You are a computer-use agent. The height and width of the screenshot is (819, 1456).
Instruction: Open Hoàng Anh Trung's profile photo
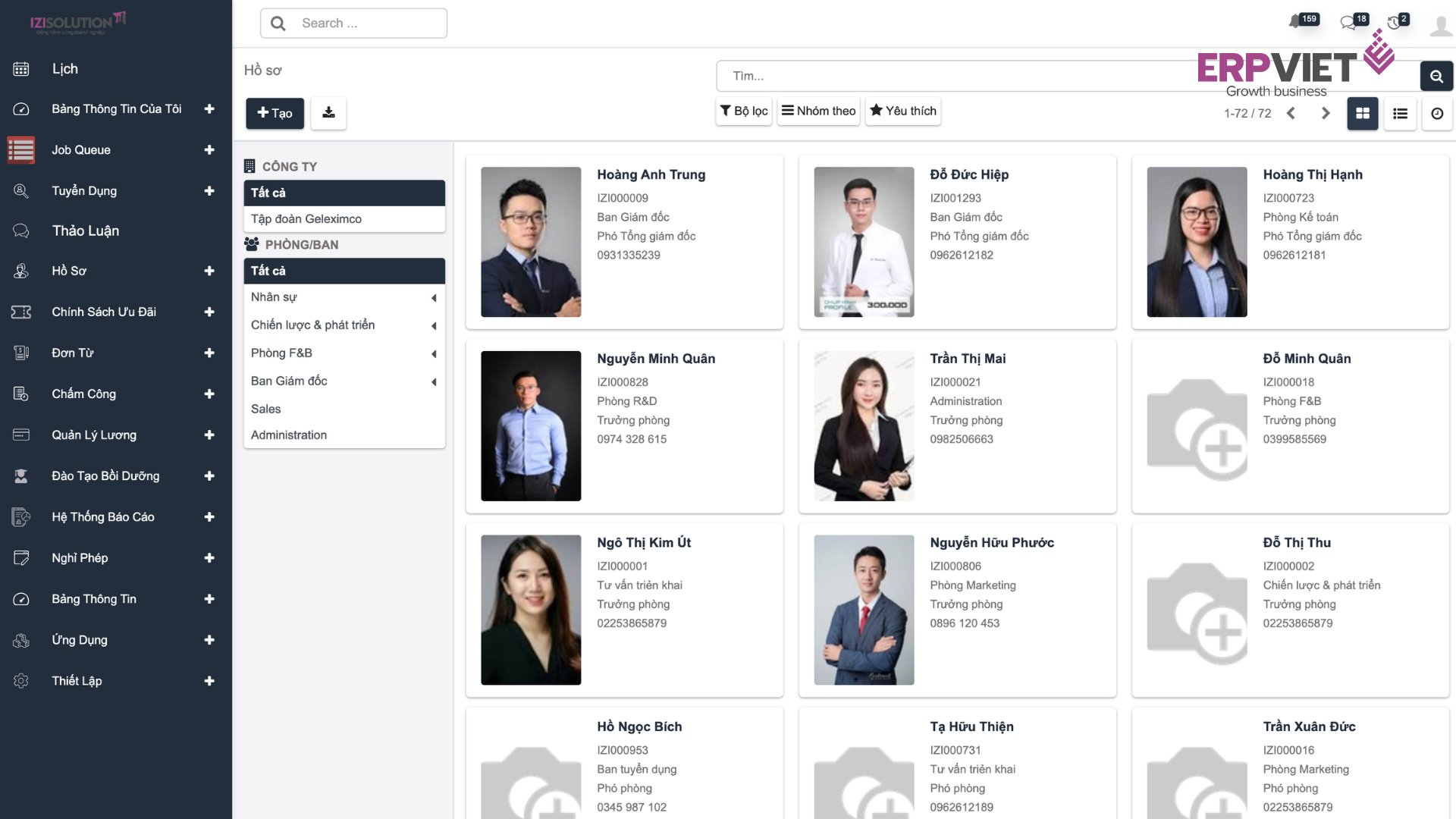click(531, 242)
